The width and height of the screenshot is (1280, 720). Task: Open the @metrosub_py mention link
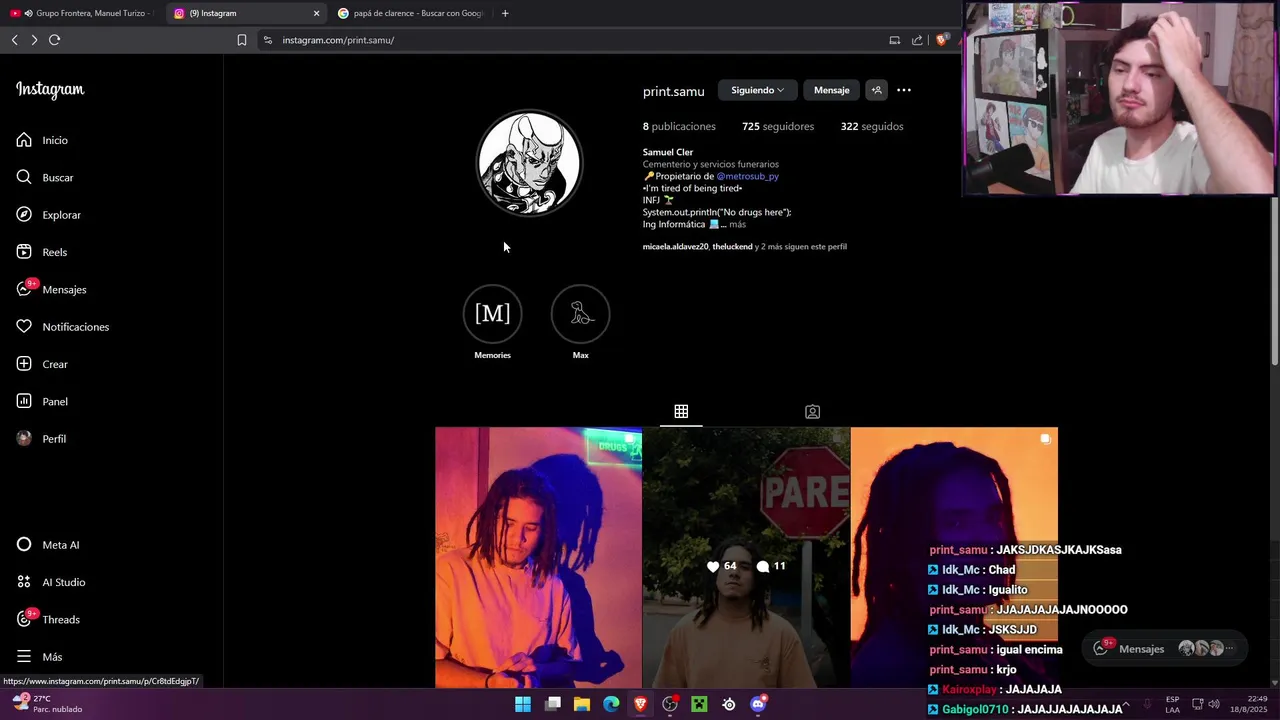tap(747, 176)
